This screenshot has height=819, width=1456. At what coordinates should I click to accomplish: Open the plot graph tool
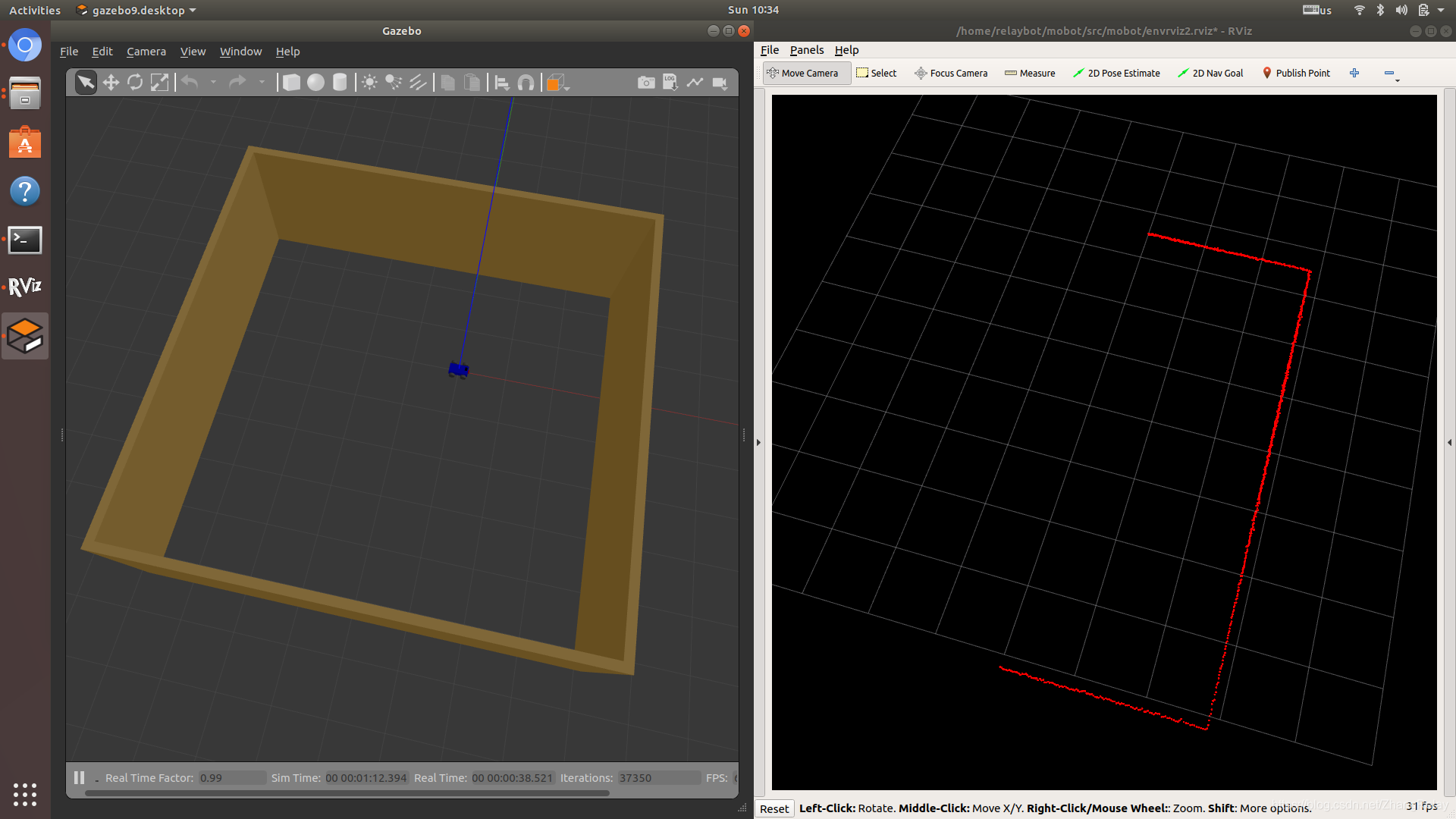pyautogui.click(x=695, y=83)
